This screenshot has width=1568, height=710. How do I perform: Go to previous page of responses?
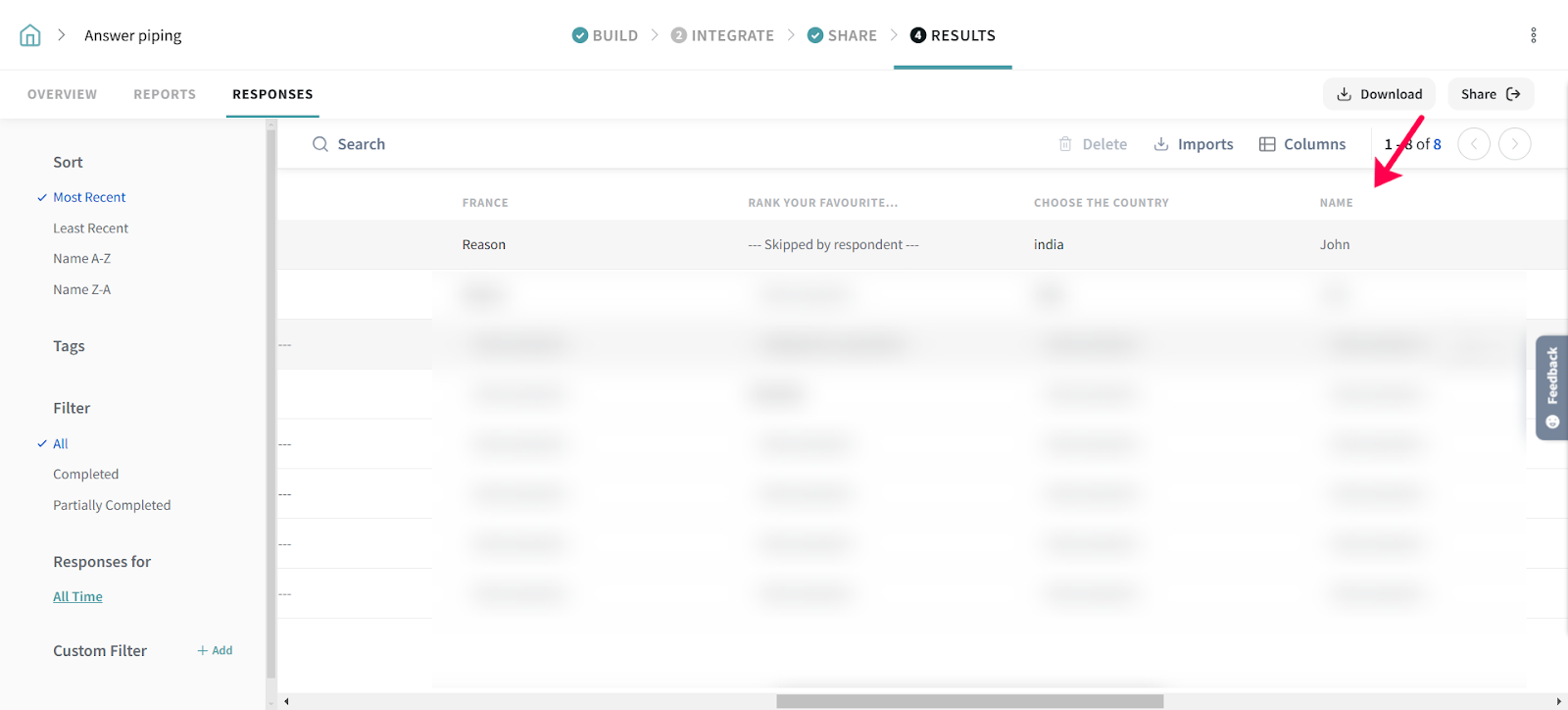[x=1473, y=144]
